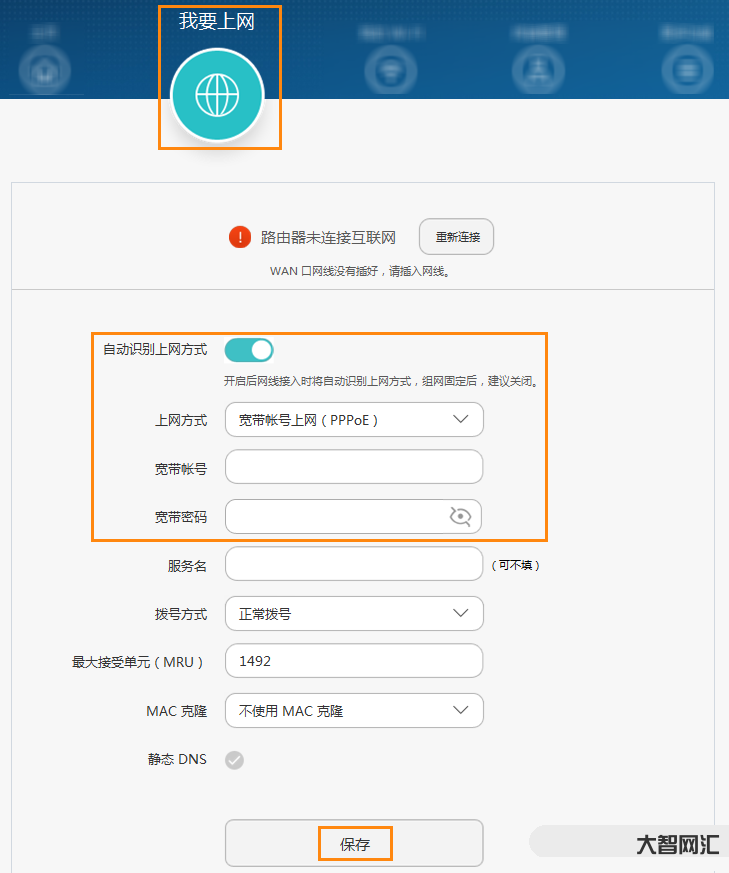Open the blurred home icon tab
Viewport: 729px width, 873px height.
(43, 71)
